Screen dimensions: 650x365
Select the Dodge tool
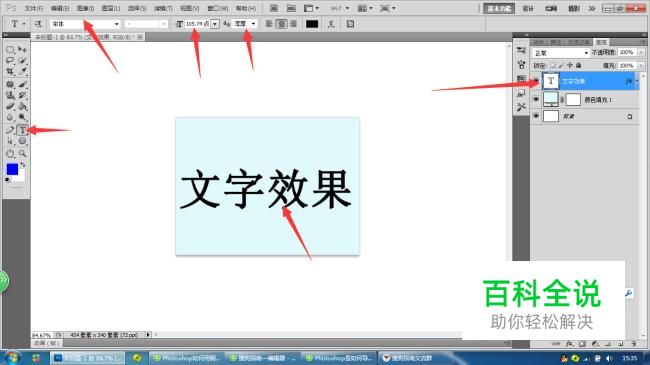coord(22,117)
